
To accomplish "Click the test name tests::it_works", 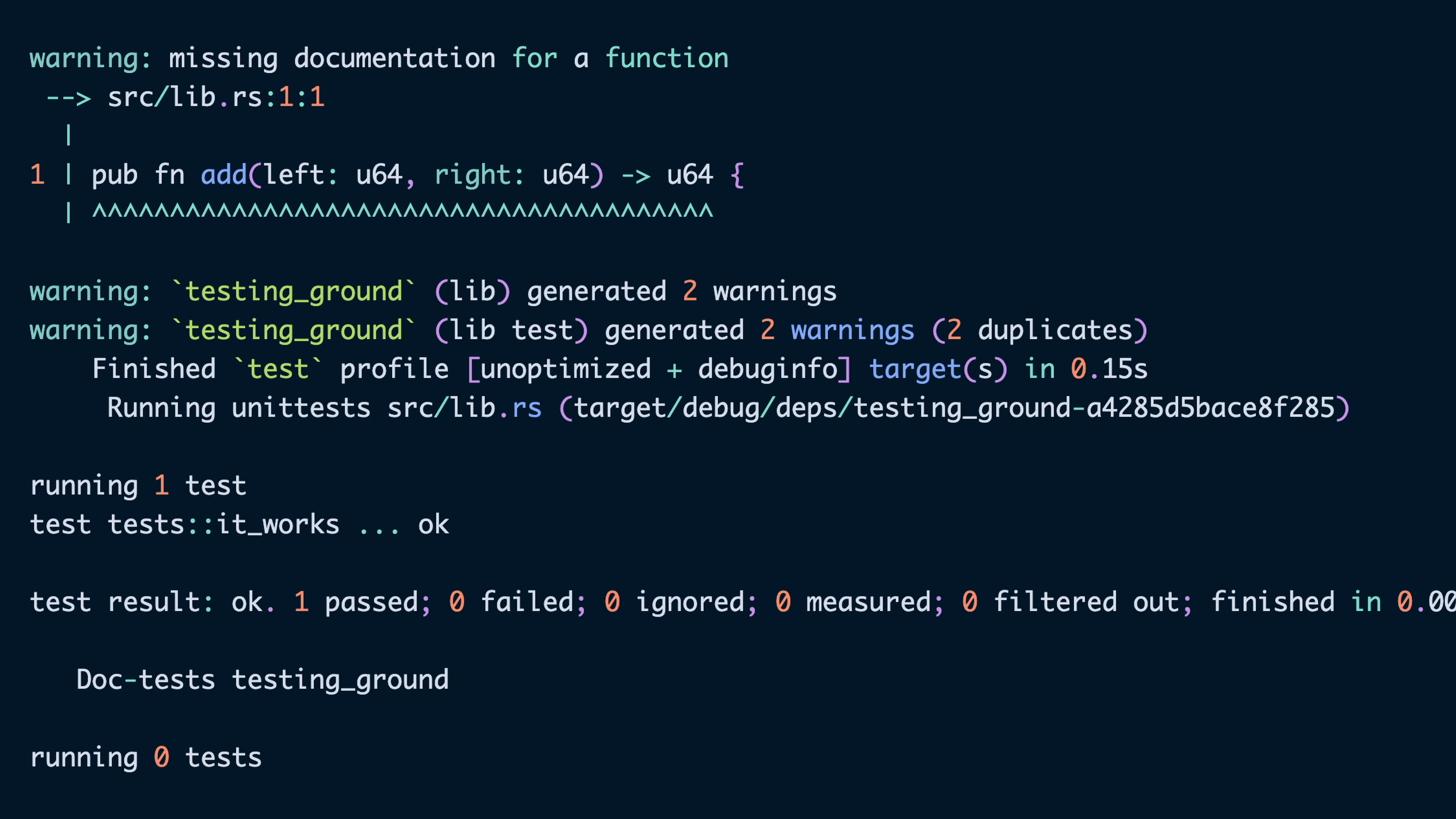I will click(224, 524).
